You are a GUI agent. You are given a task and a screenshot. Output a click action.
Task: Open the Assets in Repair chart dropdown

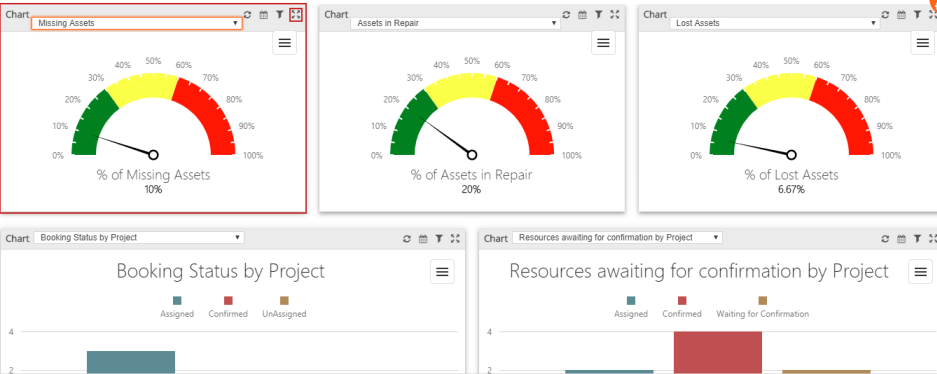click(455, 23)
